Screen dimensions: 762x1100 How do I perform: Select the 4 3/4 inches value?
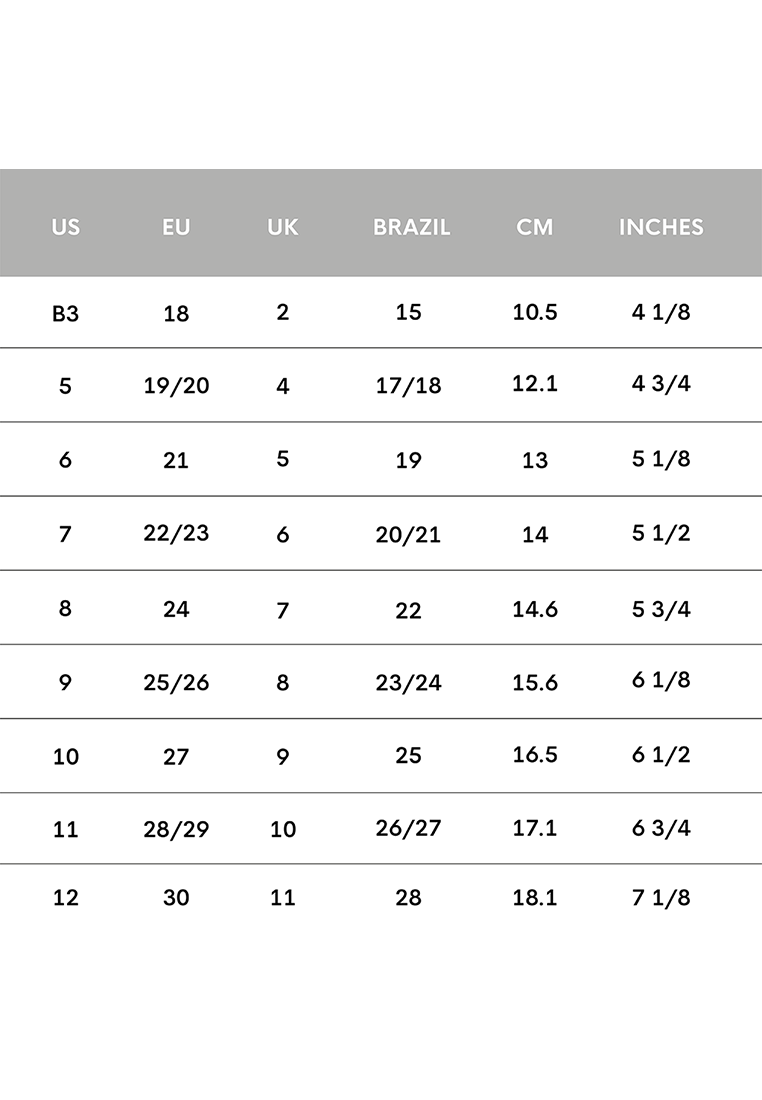(x=661, y=383)
